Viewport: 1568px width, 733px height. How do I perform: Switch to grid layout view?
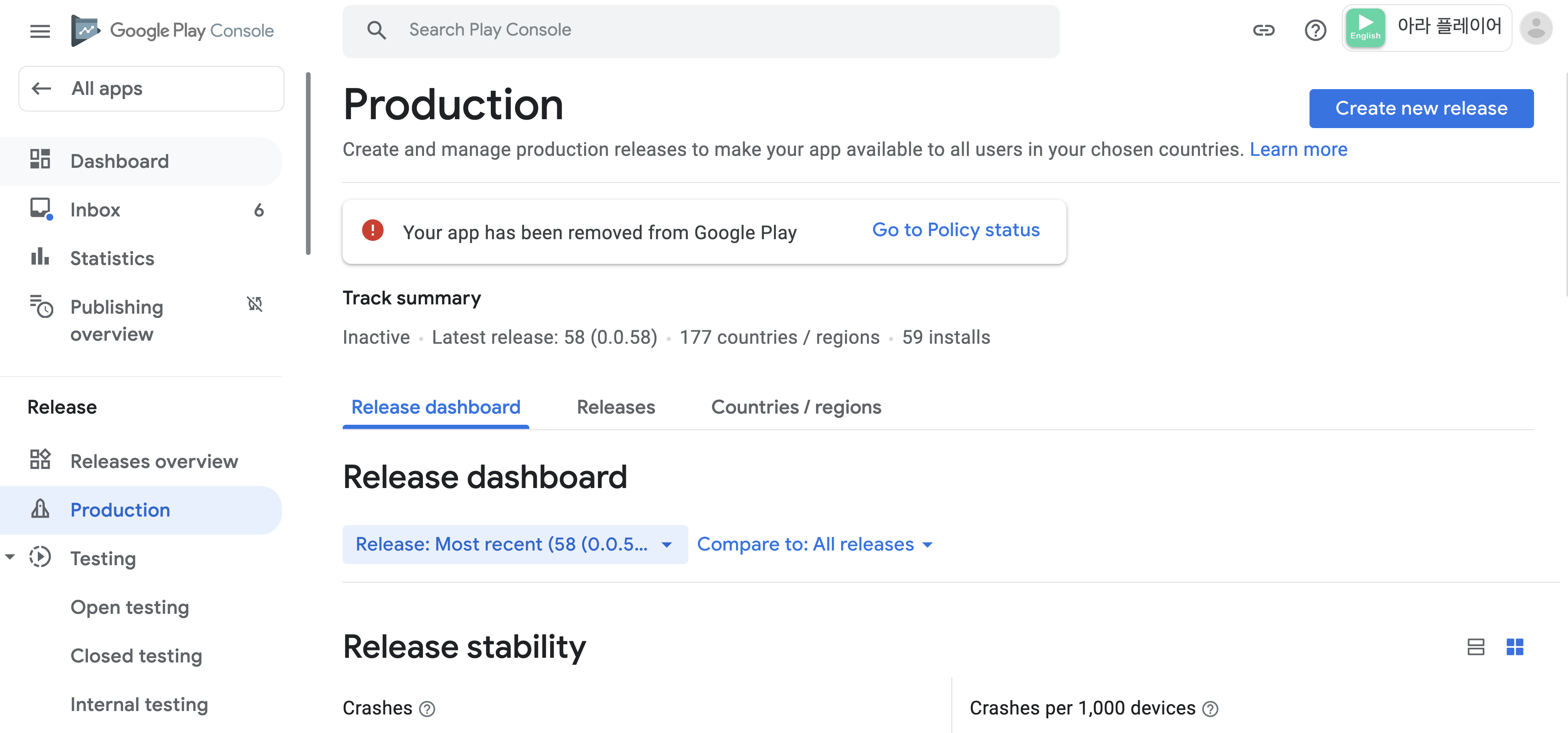coord(1514,647)
